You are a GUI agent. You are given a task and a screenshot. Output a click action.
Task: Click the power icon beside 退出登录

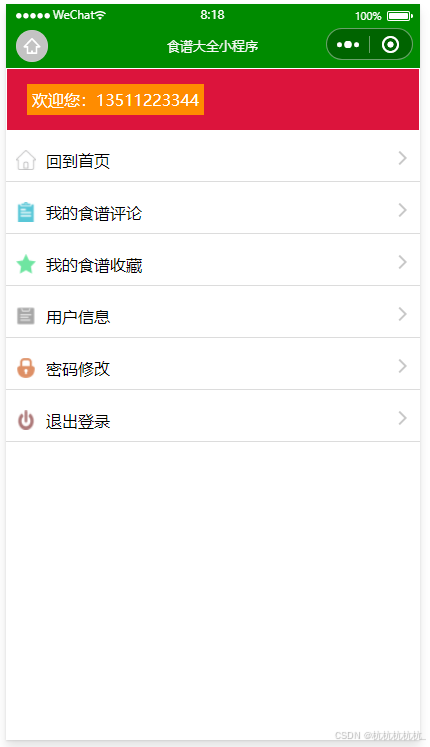click(x=26, y=420)
